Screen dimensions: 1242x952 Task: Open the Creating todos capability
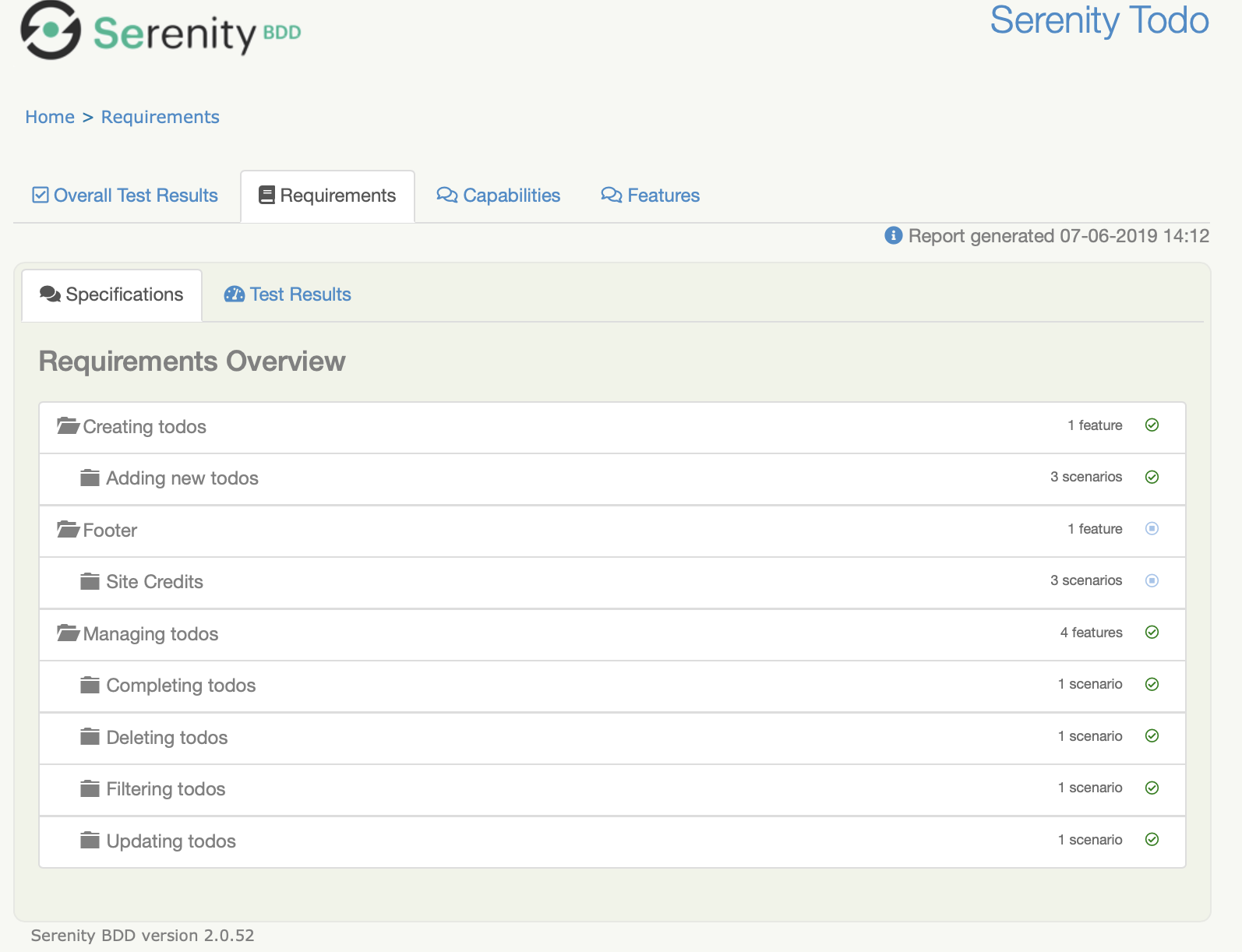coord(145,427)
